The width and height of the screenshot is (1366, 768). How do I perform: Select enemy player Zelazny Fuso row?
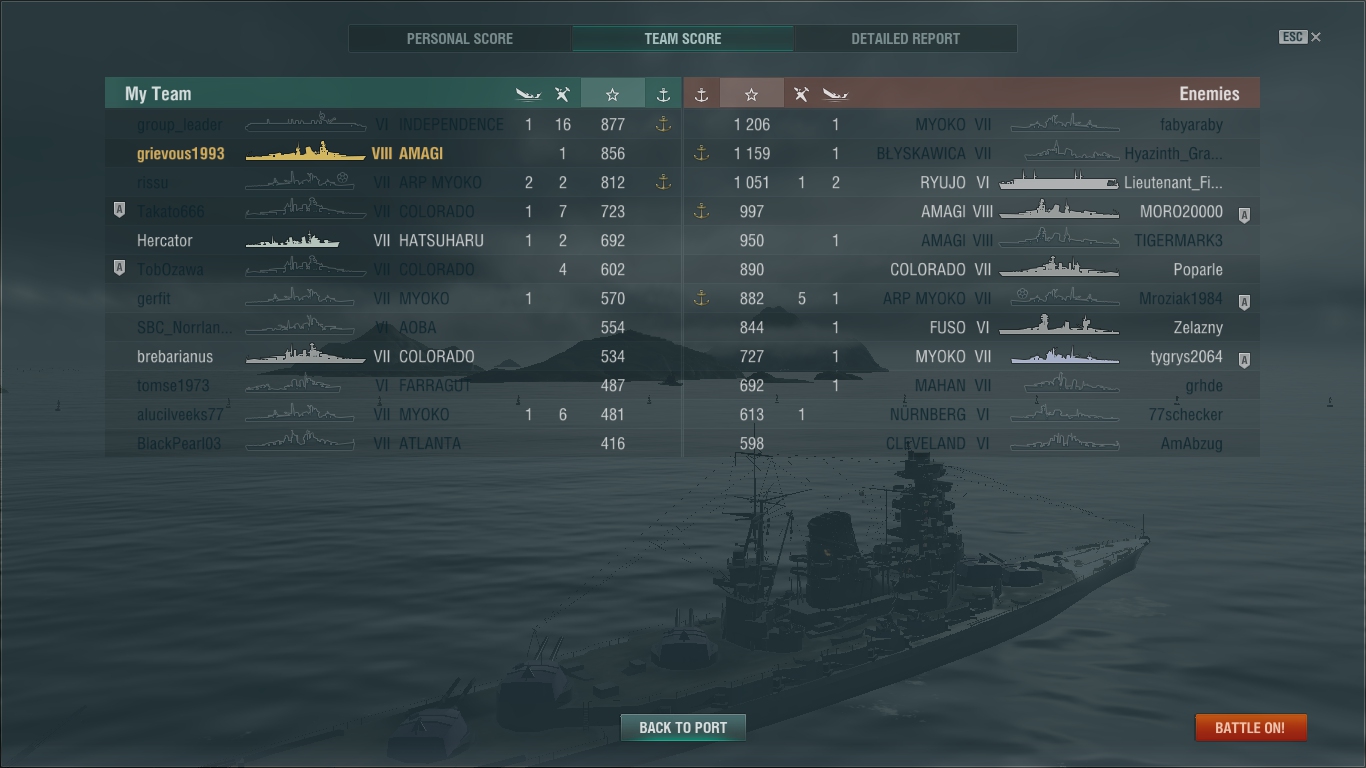click(x=972, y=327)
